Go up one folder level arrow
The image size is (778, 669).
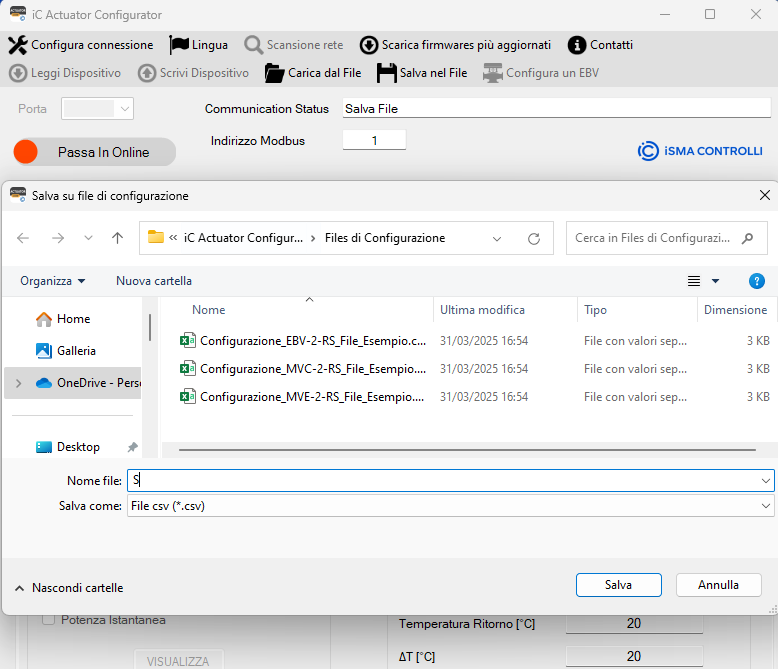pyautogui.click(x=118, y=239)
